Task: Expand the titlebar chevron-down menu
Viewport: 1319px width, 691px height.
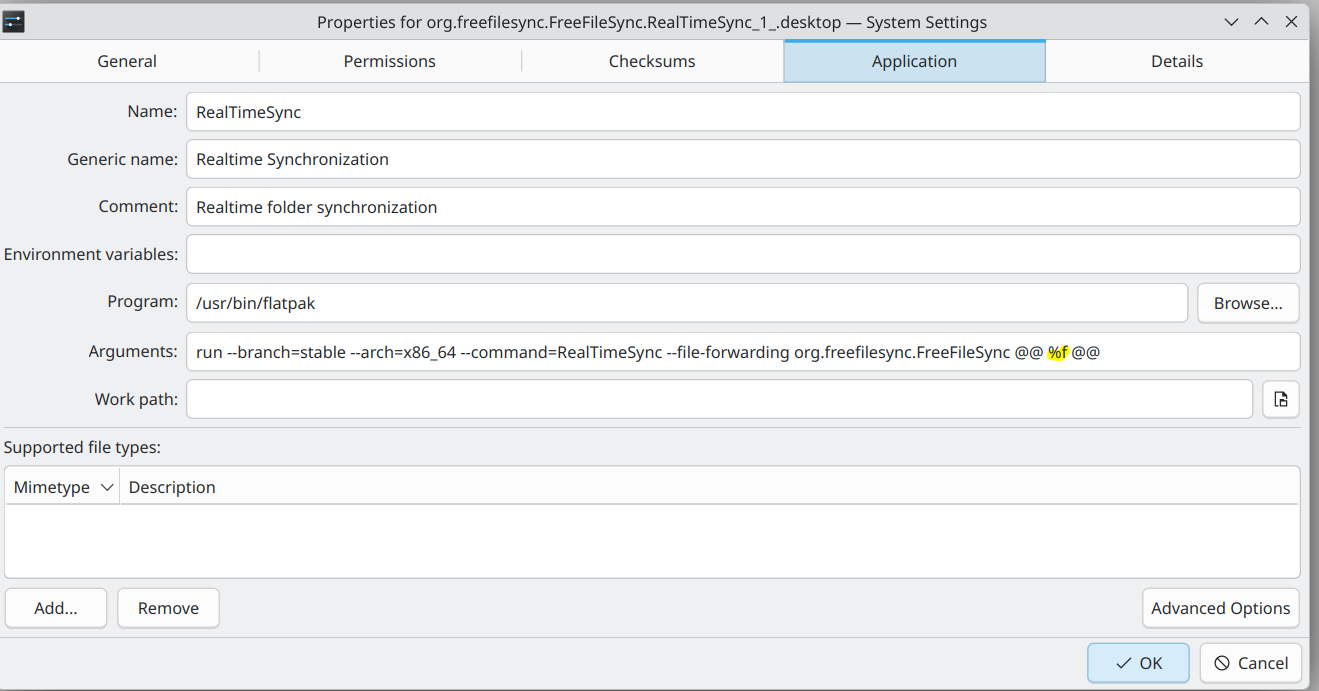Action: (1232, 21)
